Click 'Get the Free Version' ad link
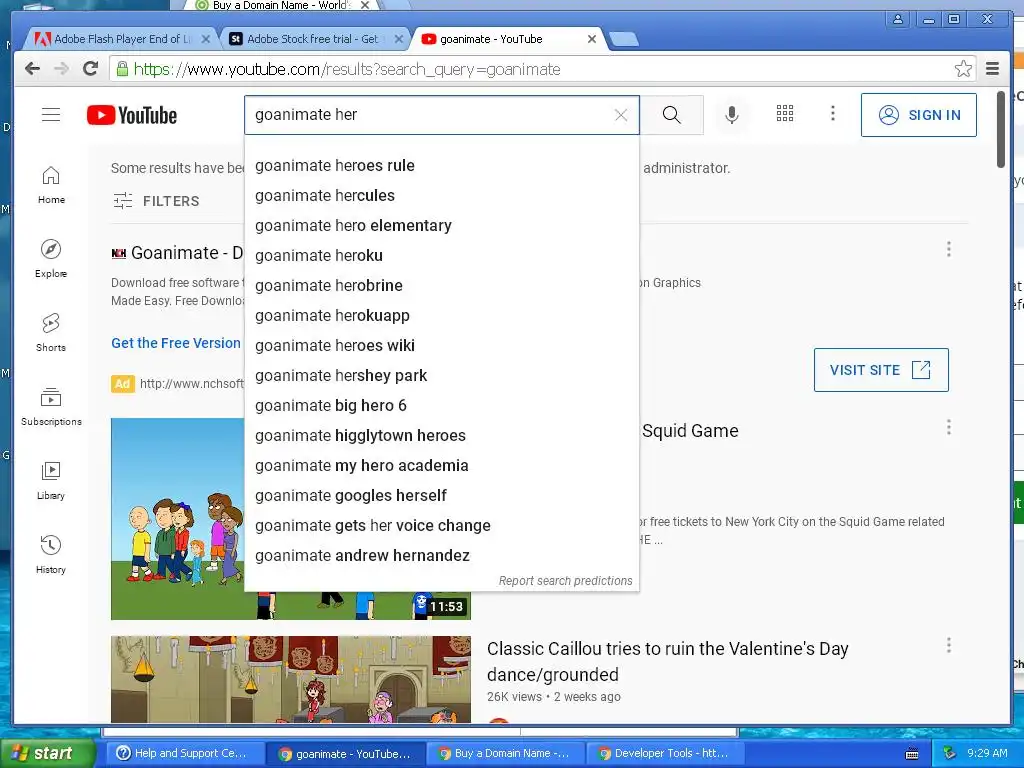Image resolution: width=1024 pixels, height=768 pixels. tap(176, 344)
